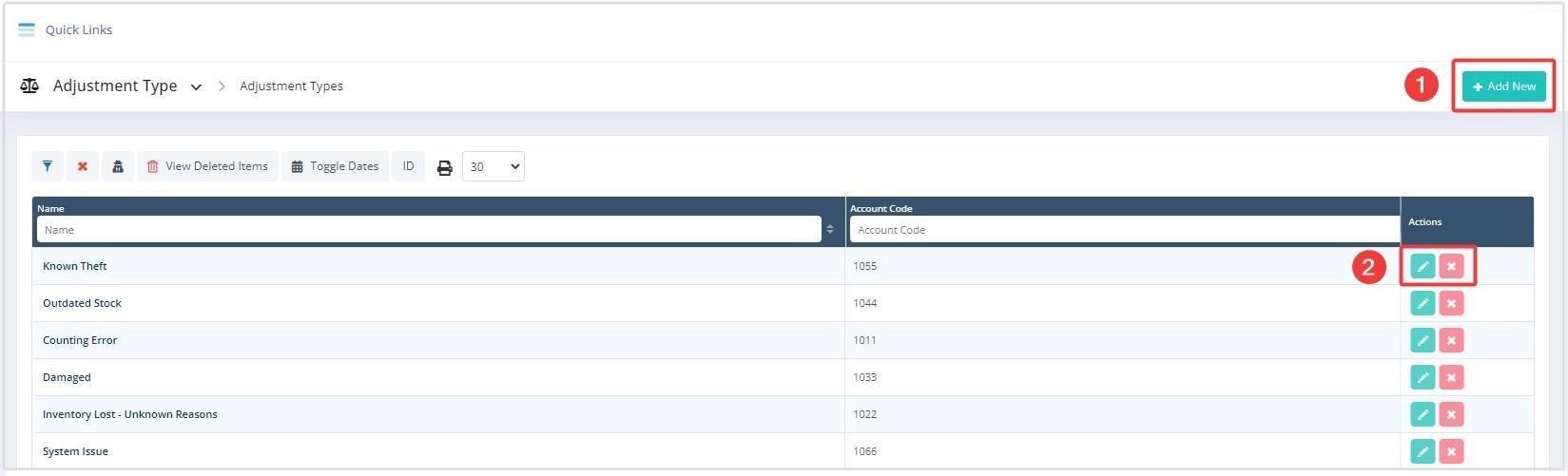1568x476 pixels.
Task: Open the Adjustment Types breadcrumb link
Action: pos(291,86)
